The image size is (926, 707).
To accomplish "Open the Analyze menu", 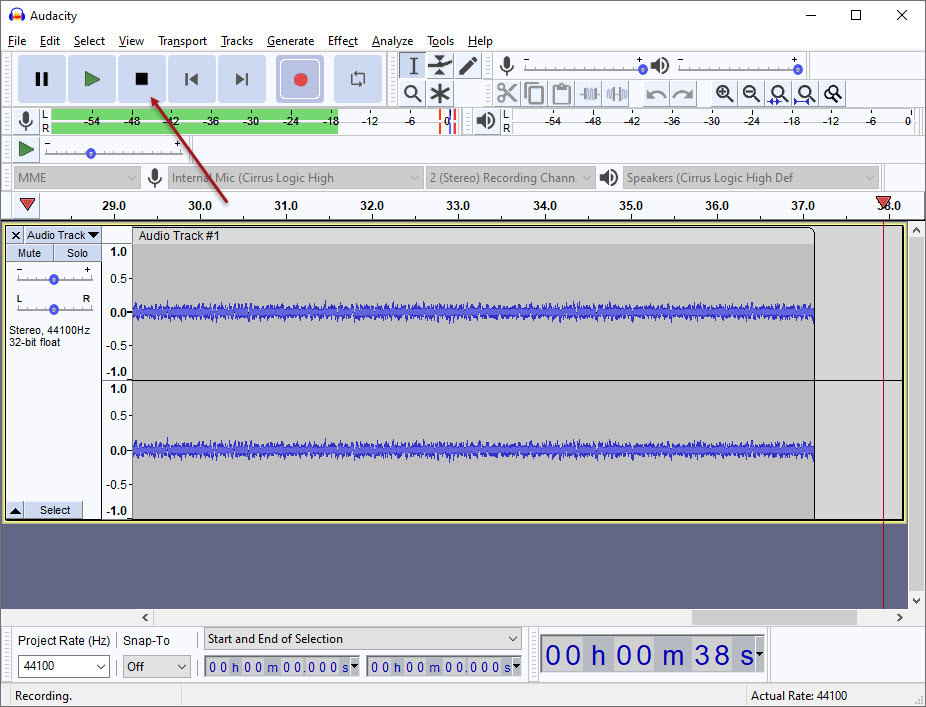I will tap(392, 41).
